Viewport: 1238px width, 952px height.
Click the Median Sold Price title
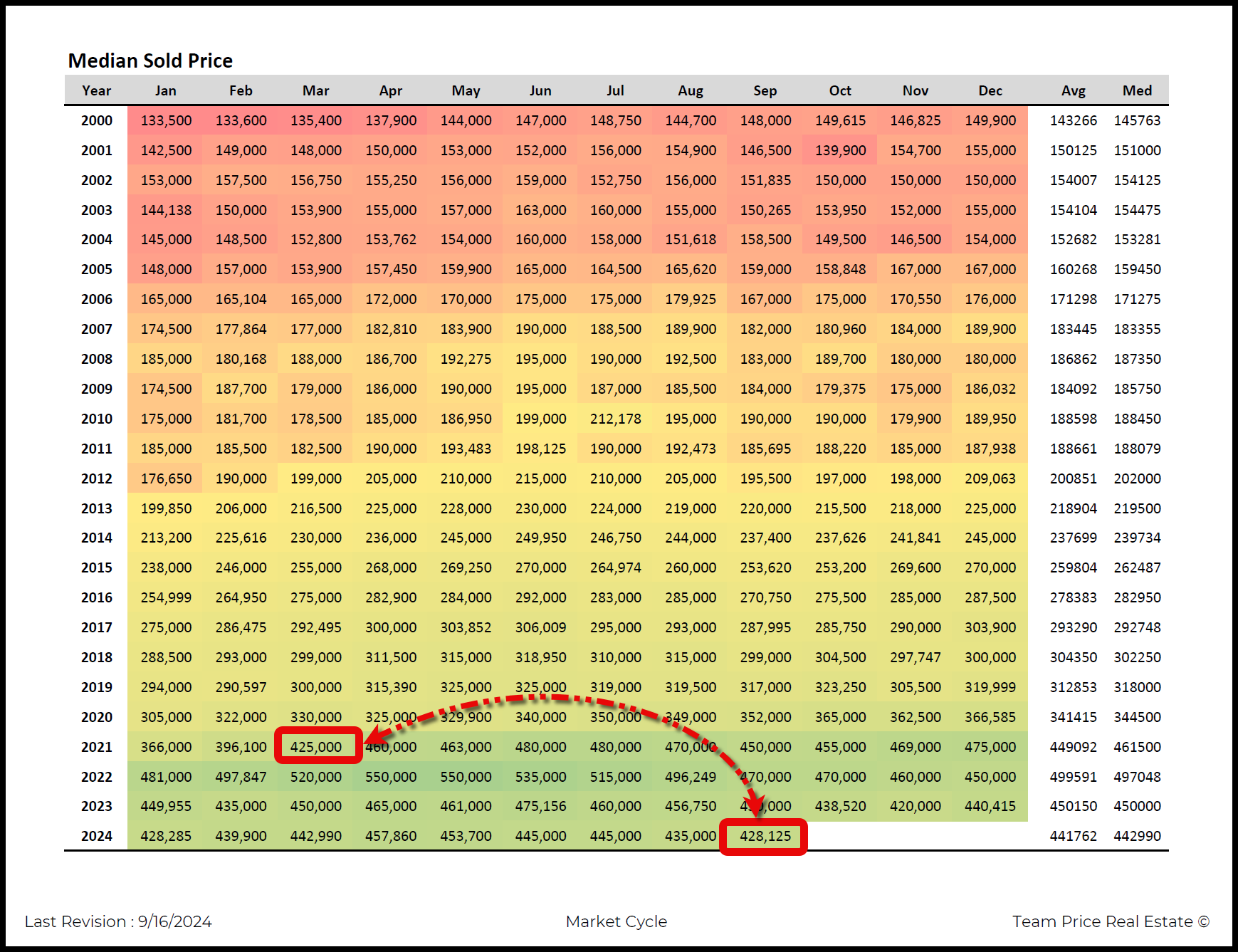(150, 61)
